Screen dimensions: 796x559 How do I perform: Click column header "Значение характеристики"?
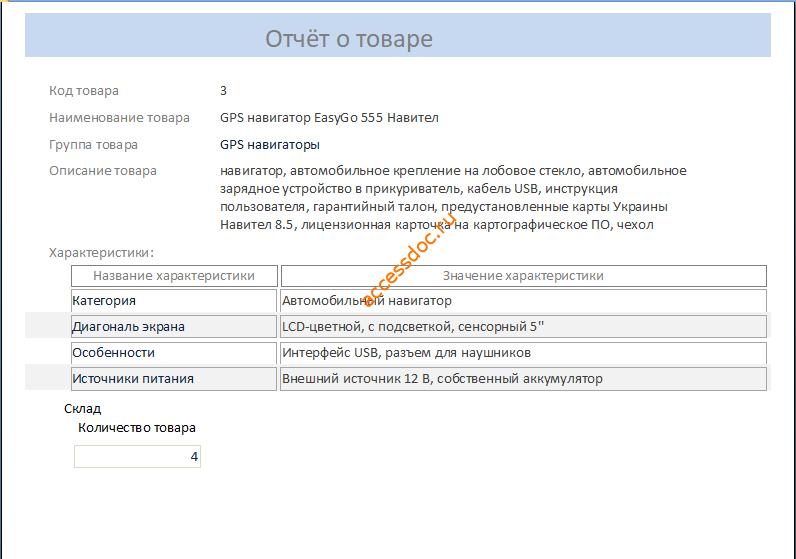click(523, 276)
